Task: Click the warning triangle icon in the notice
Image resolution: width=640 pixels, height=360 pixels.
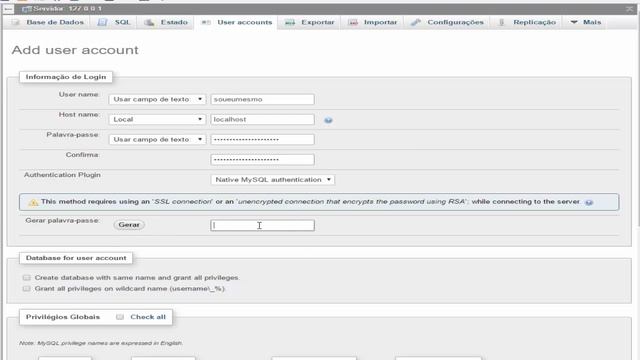Action: [33, 202]
